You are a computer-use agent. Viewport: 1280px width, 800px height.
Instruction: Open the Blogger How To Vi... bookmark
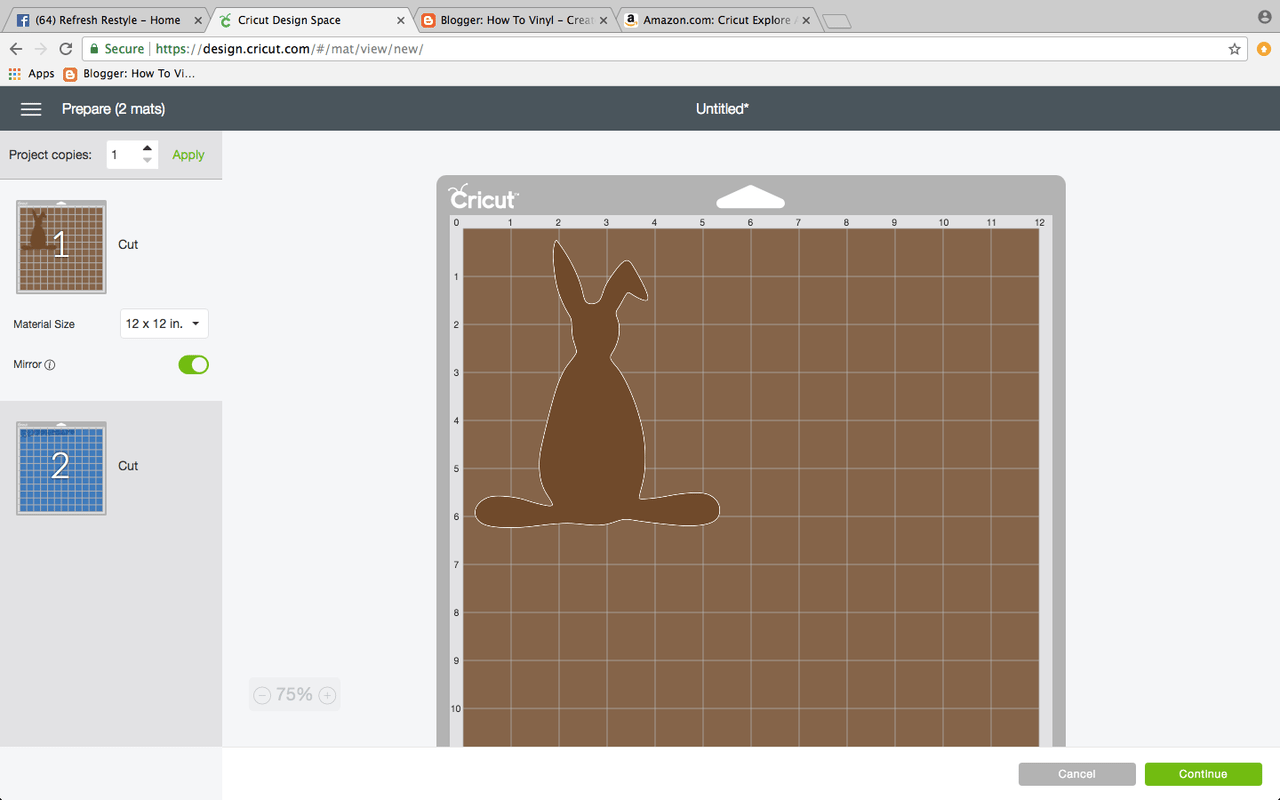(130, 73)
